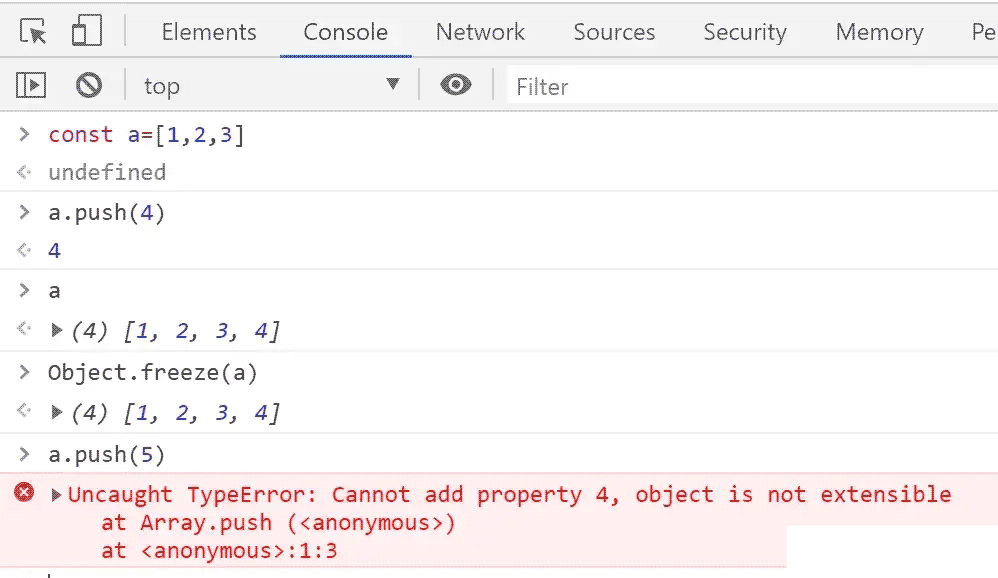Click the red error icon

coord(24,492)
